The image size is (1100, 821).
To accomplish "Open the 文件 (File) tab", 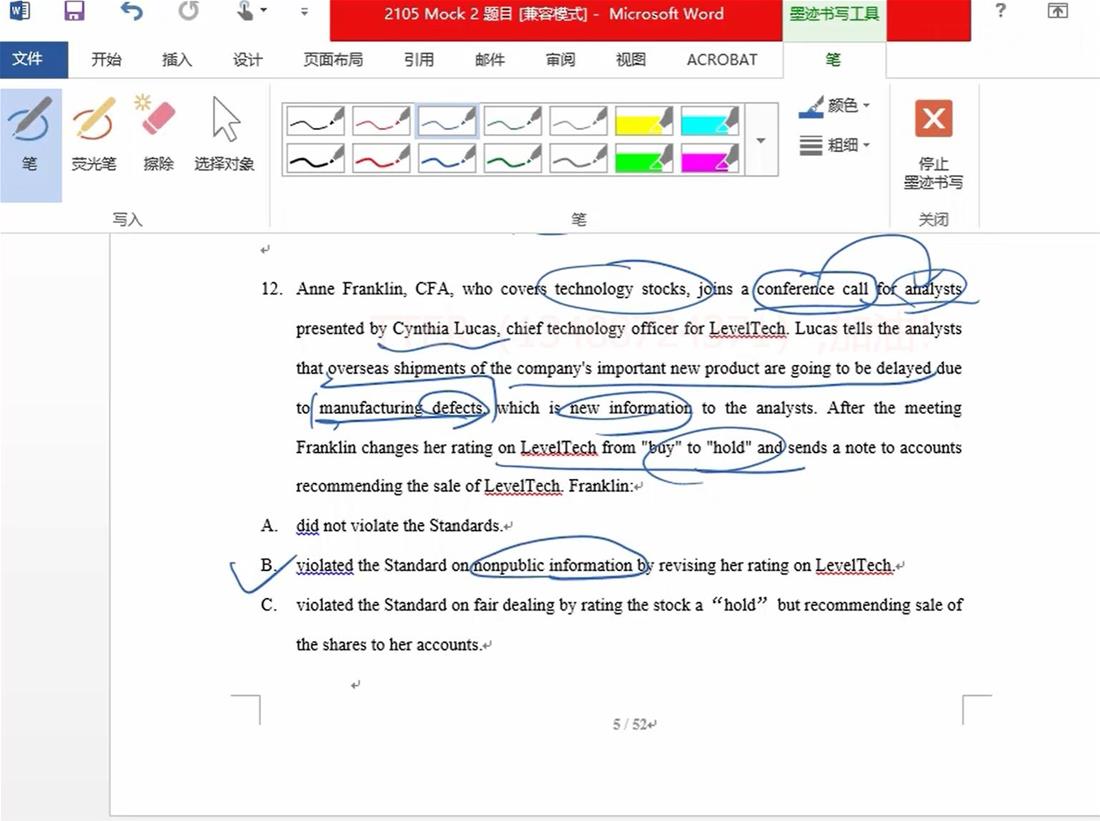I will (28, 60).
